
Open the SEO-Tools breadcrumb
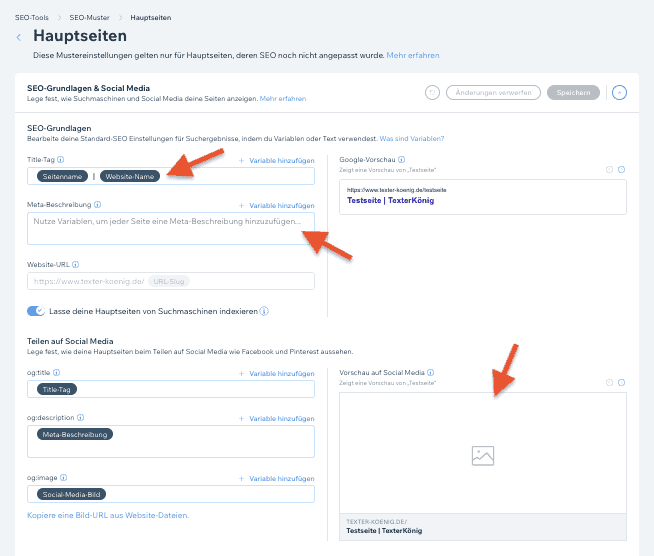[32, 18]
